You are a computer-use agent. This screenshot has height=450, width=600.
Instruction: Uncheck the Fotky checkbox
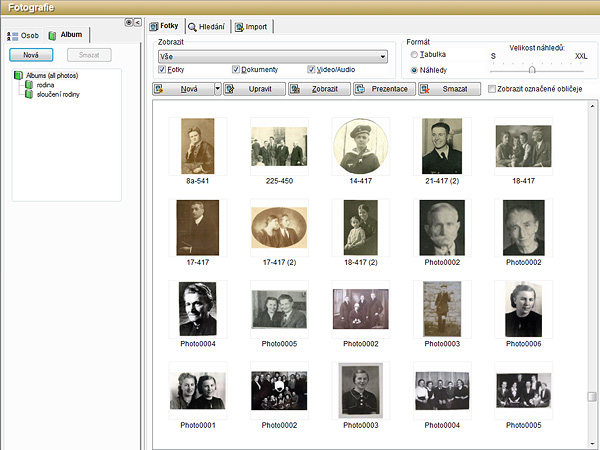pyautogui.click(x=162, y=70)
